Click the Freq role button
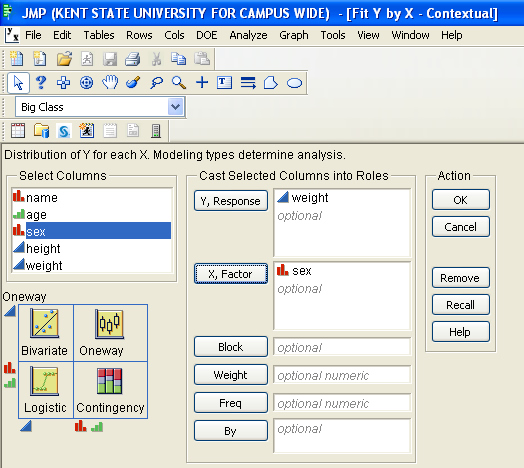This screenshot has height=468, width=524. (231, 403)
